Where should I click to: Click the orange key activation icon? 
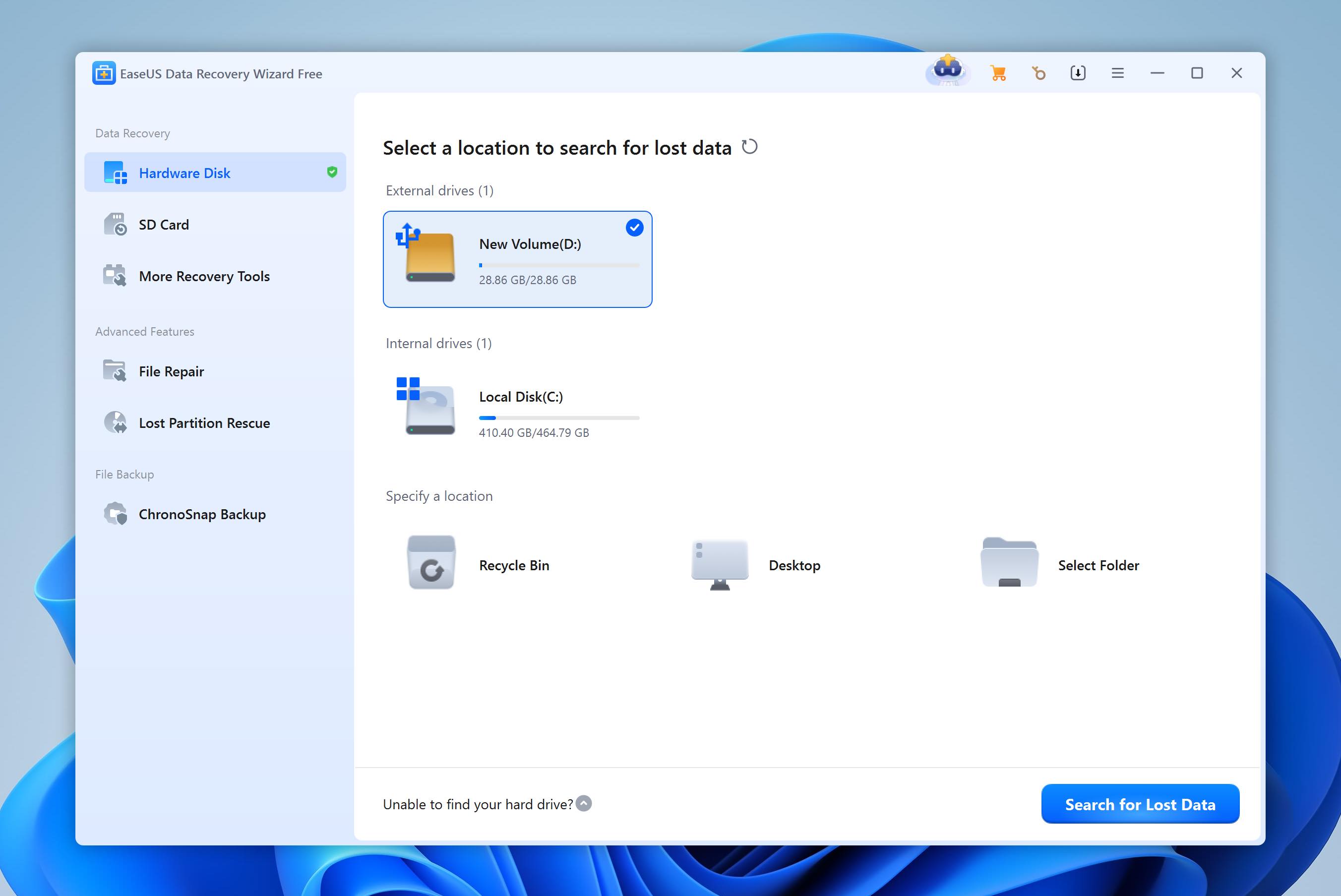(x=1038, y=73)
